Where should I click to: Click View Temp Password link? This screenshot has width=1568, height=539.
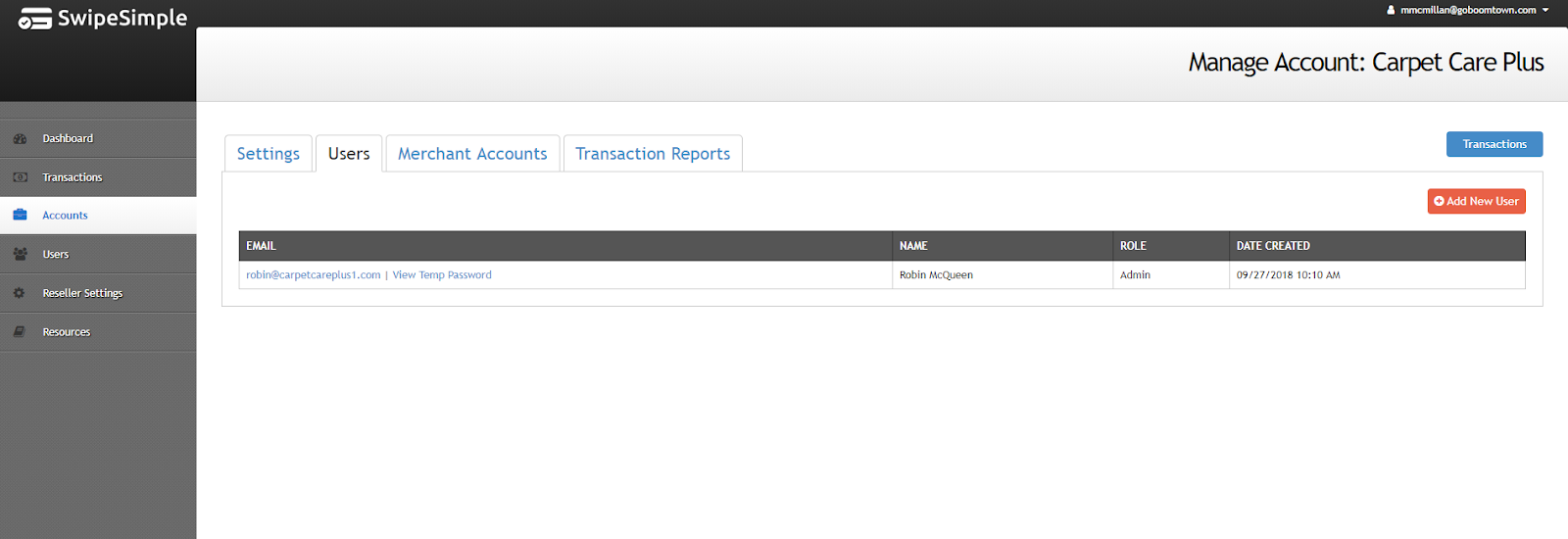point(442,275)
